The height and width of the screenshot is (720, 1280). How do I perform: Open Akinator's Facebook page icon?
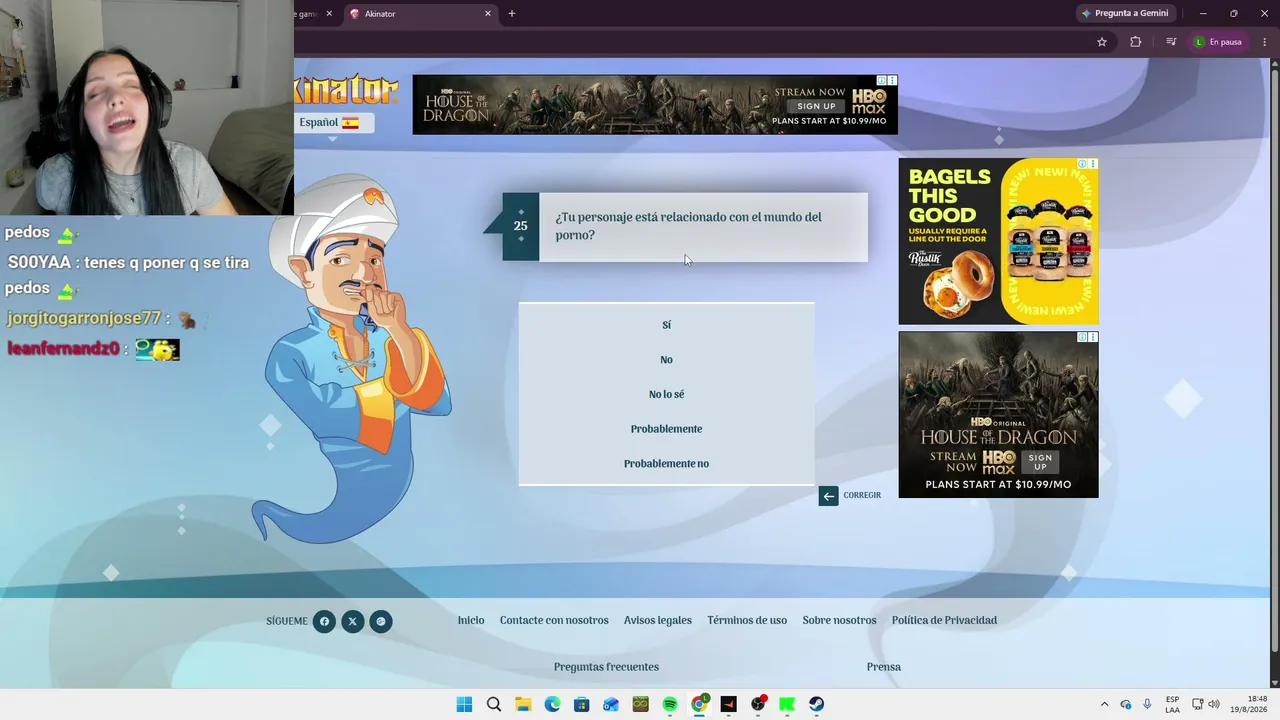point(324,622)
